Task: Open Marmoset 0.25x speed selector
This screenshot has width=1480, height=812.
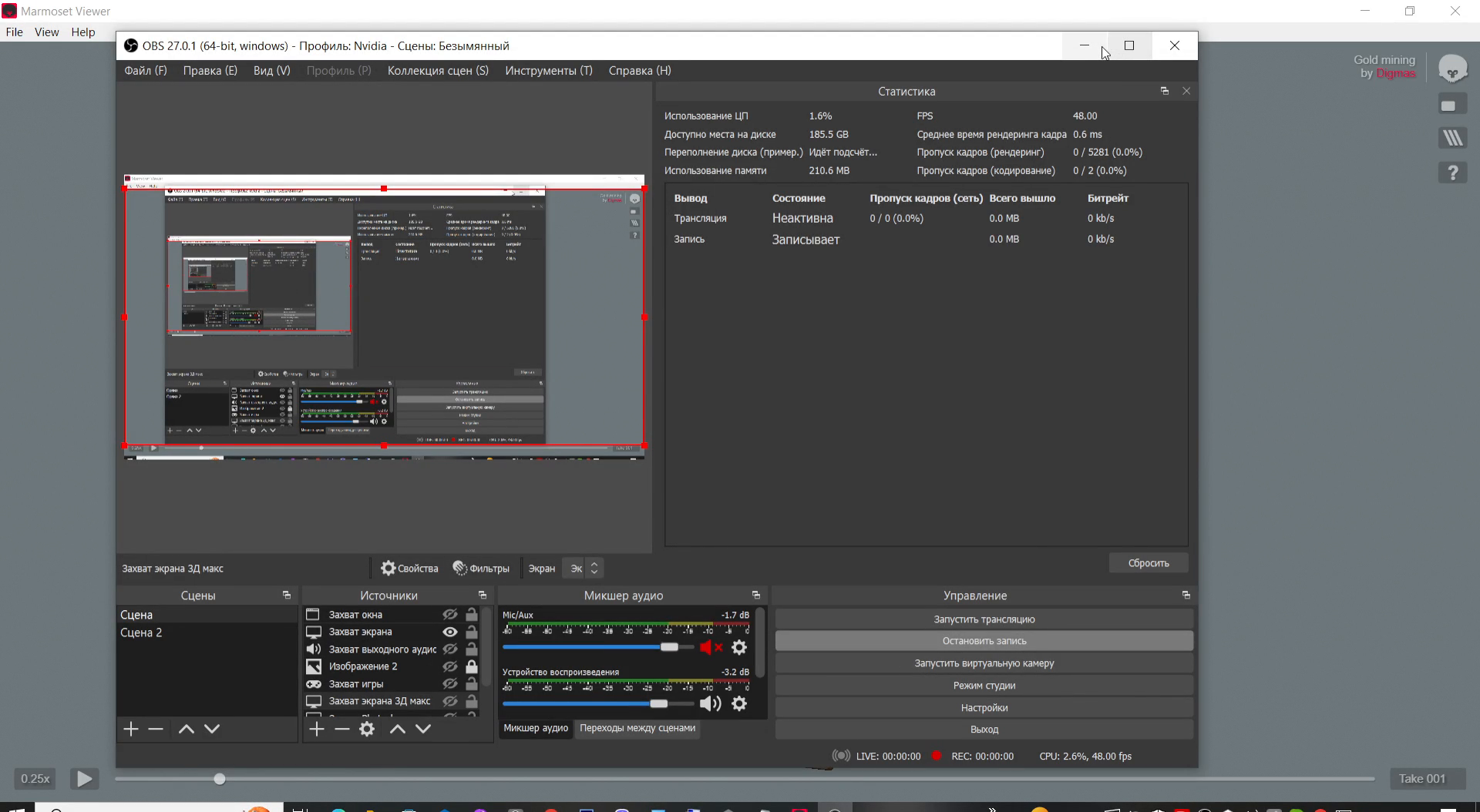Action: click(x=35, y=779)
